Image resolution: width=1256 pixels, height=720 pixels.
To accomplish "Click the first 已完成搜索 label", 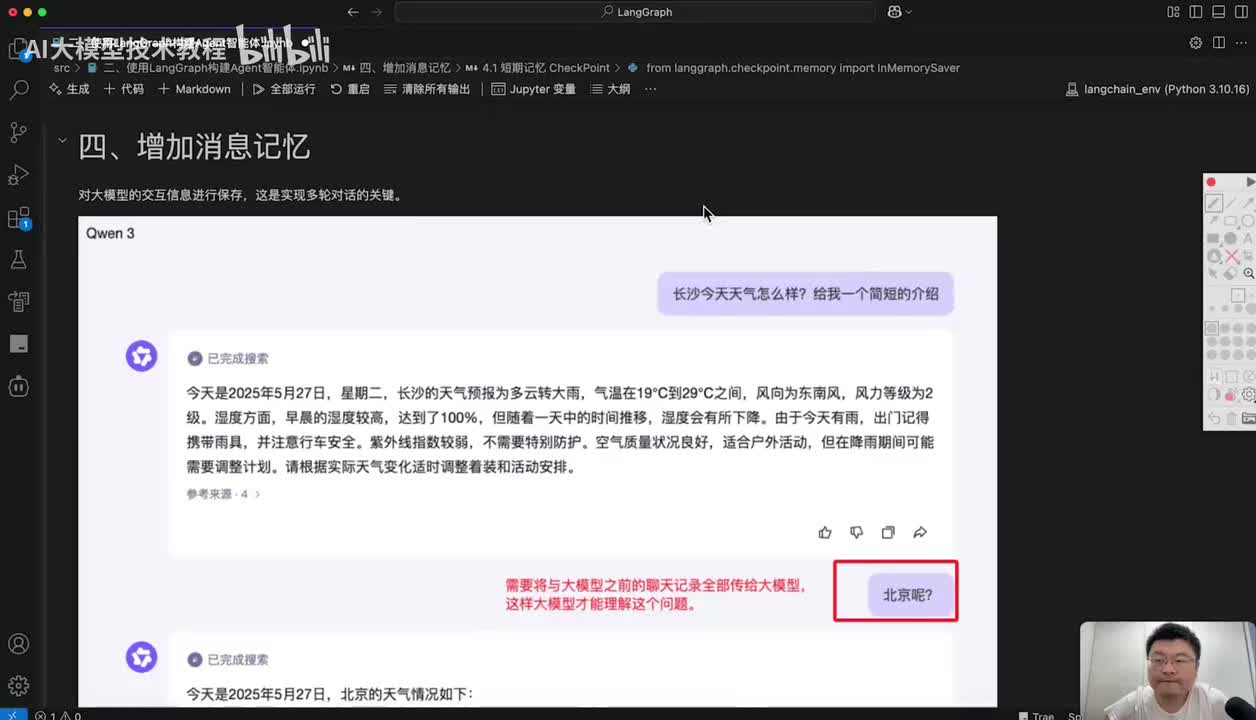I will pos(238,358).
